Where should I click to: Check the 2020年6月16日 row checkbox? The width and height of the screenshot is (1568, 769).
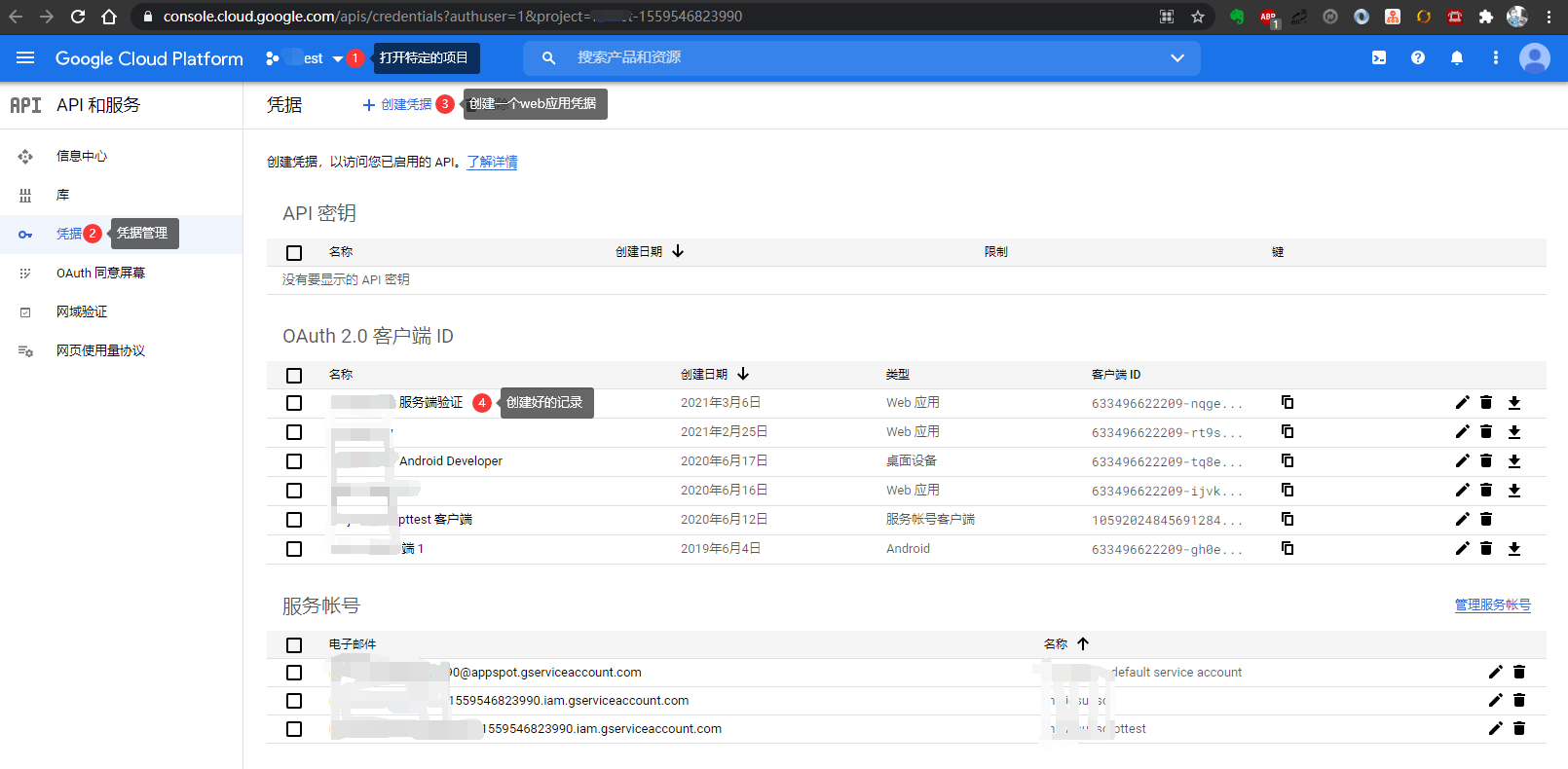294,491
